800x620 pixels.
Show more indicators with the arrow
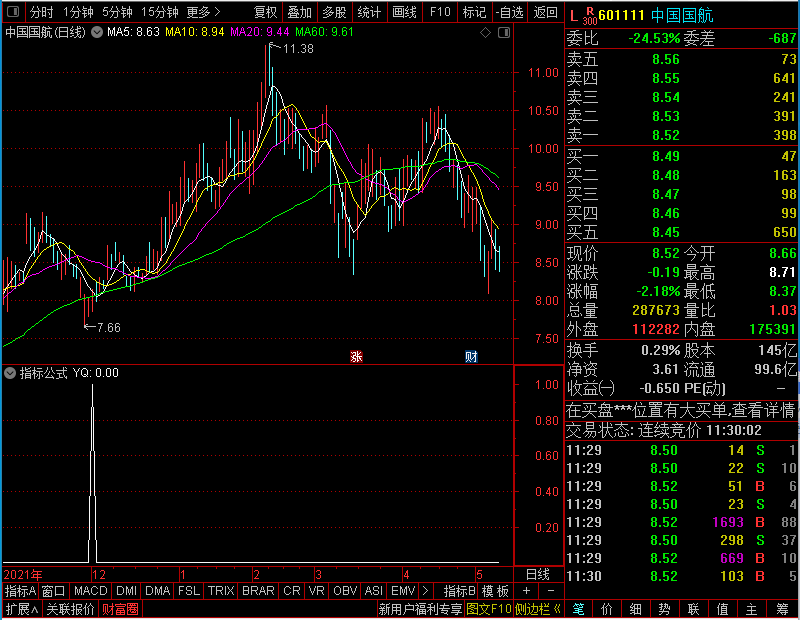pos(426,591)
